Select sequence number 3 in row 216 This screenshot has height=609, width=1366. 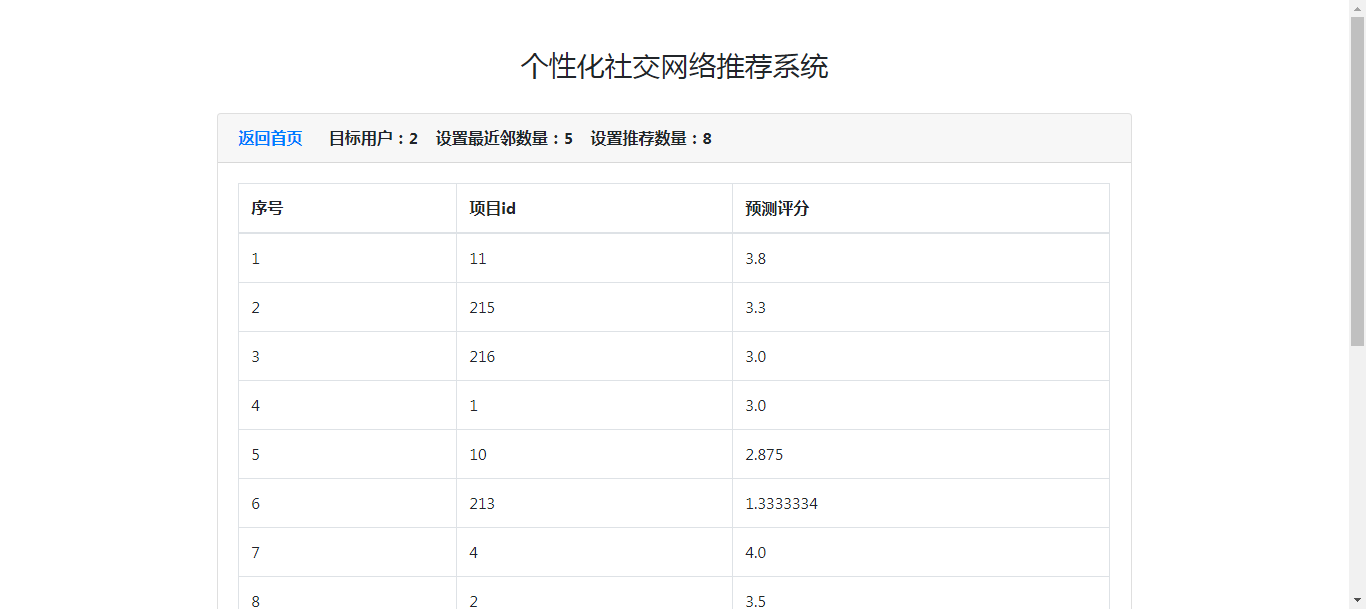[x=347, y=356]
